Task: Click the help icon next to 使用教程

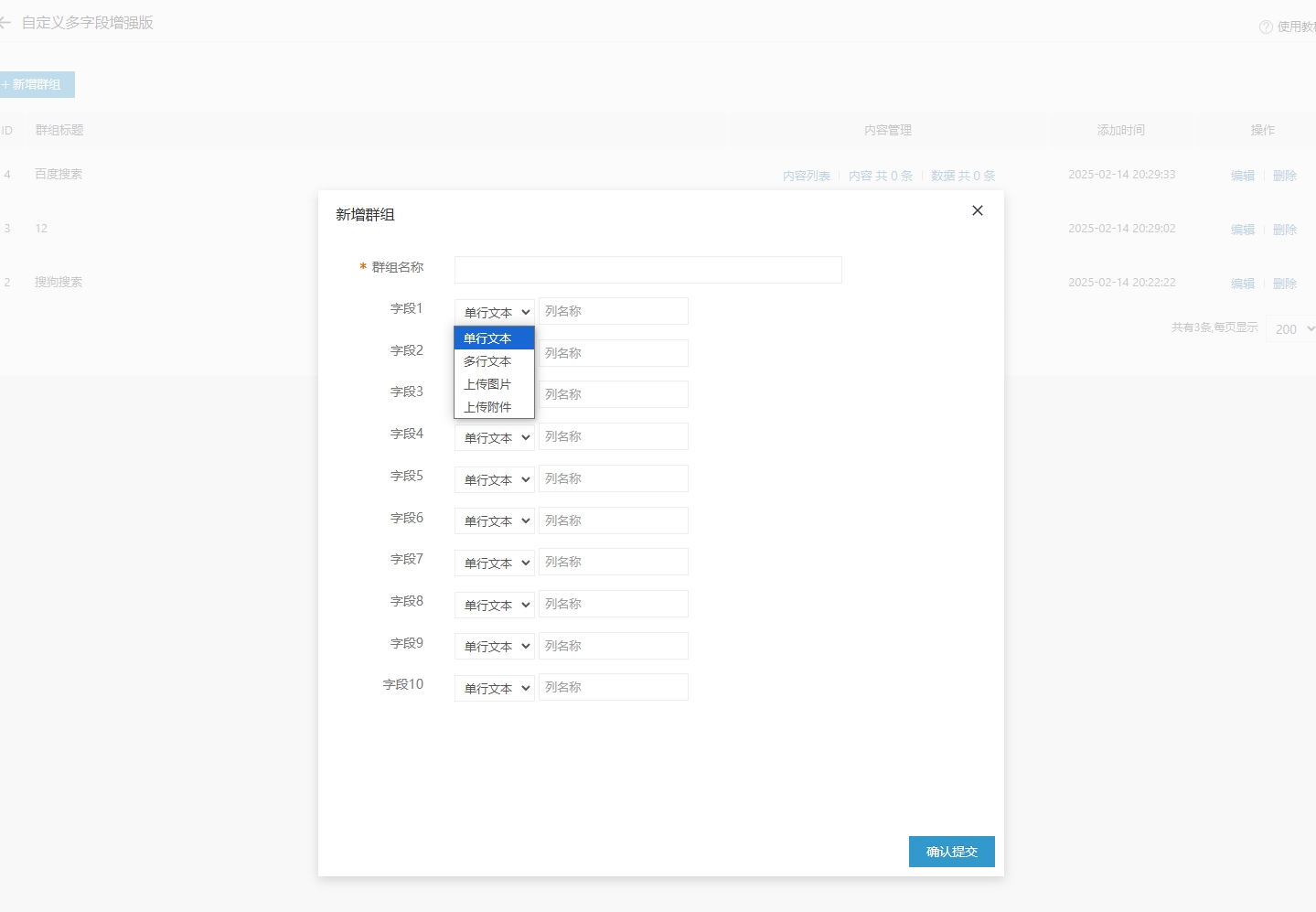Action: (x=1266, y=27)
